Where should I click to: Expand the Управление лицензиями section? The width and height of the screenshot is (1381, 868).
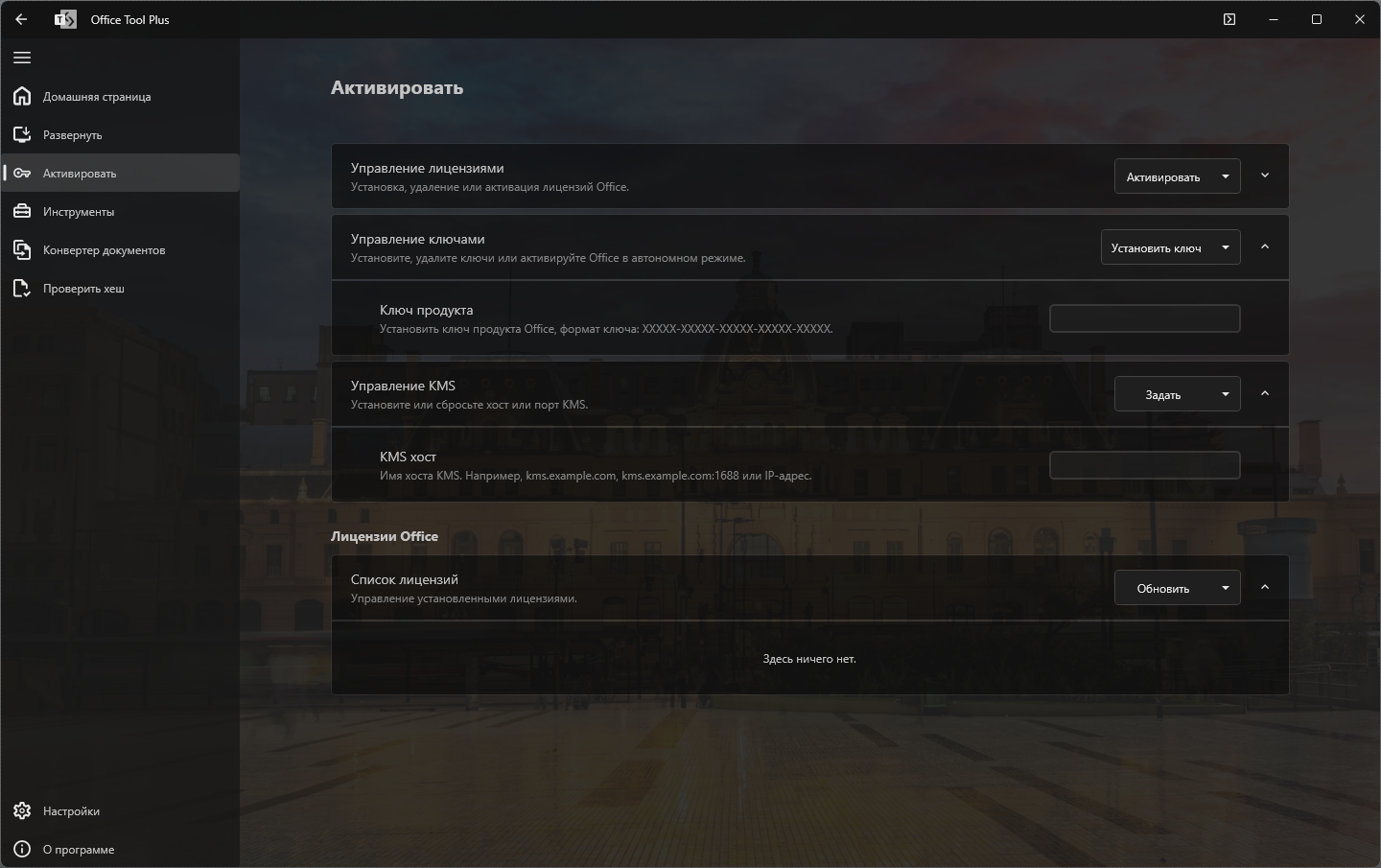point(1265,176)
